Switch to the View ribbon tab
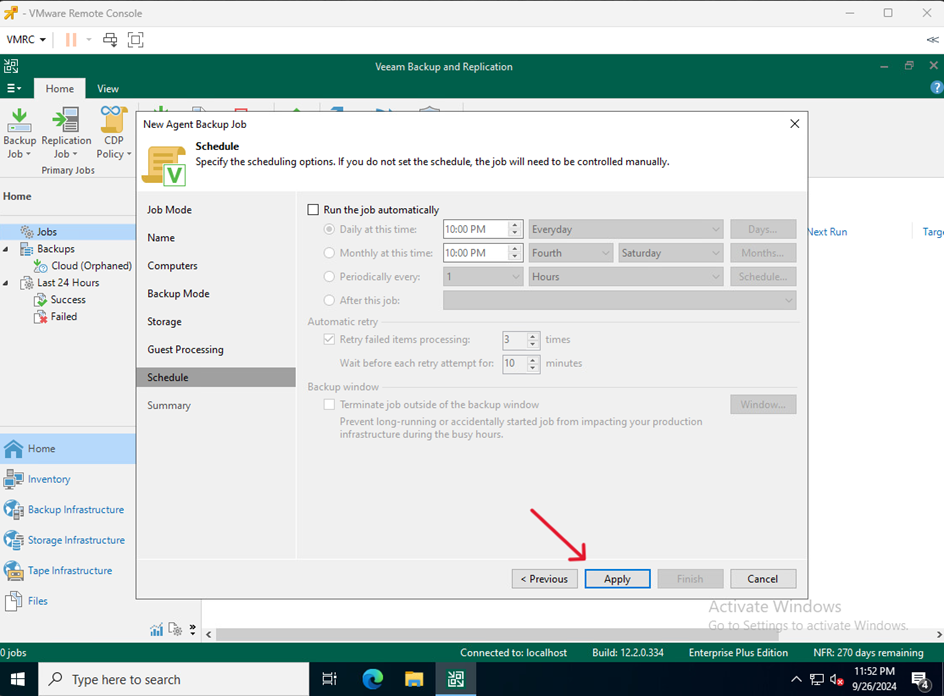Viewport: 944px width, 696px height. coord(107,89)
